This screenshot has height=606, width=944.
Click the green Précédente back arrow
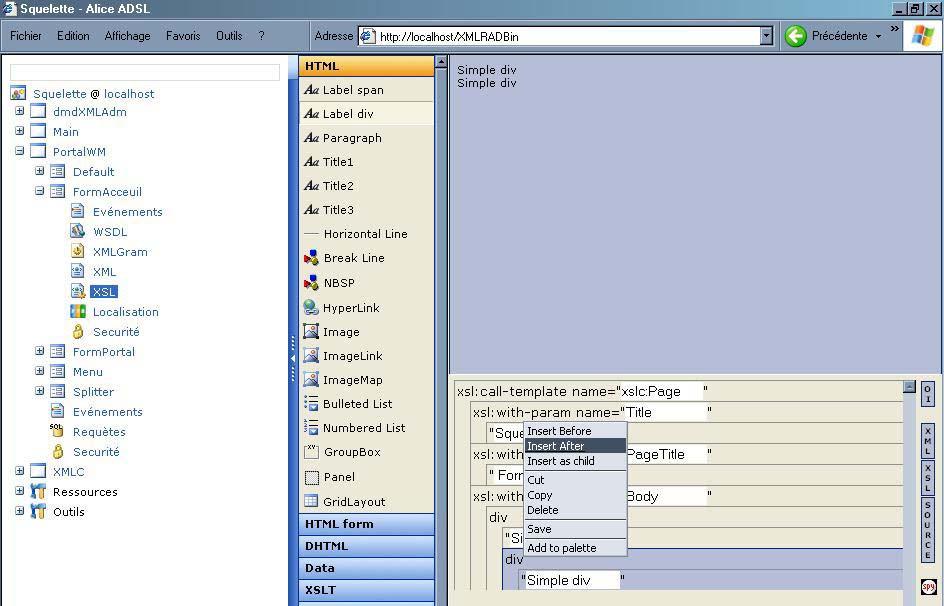point(796,36)
